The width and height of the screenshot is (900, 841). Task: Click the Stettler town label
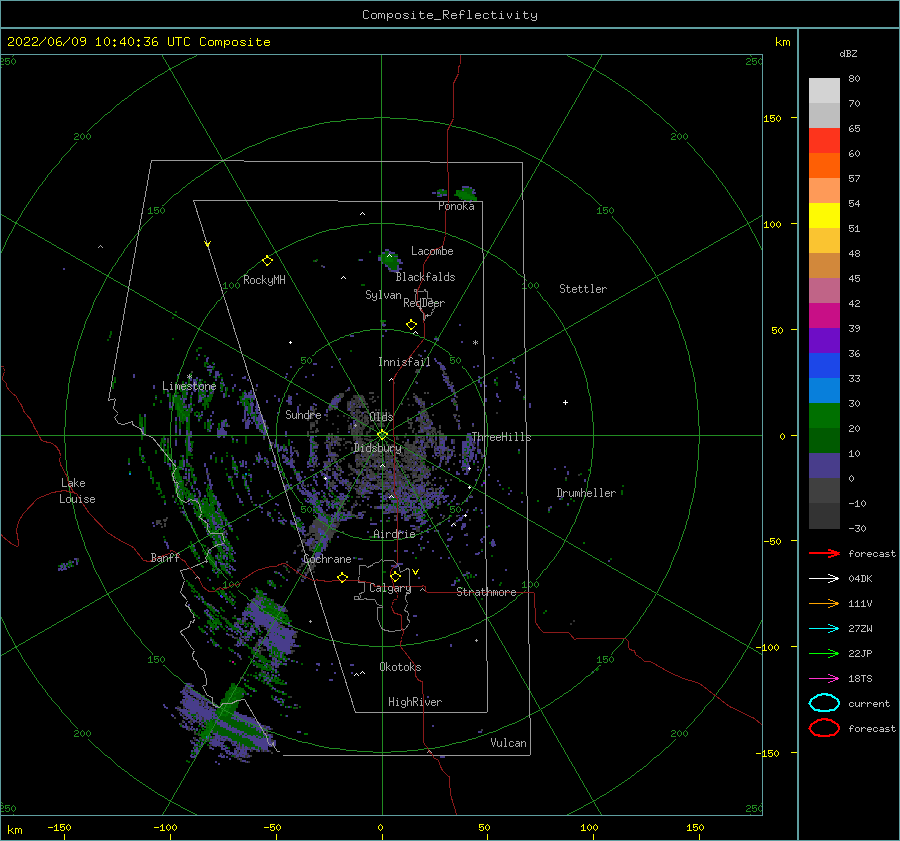(583, 289)
